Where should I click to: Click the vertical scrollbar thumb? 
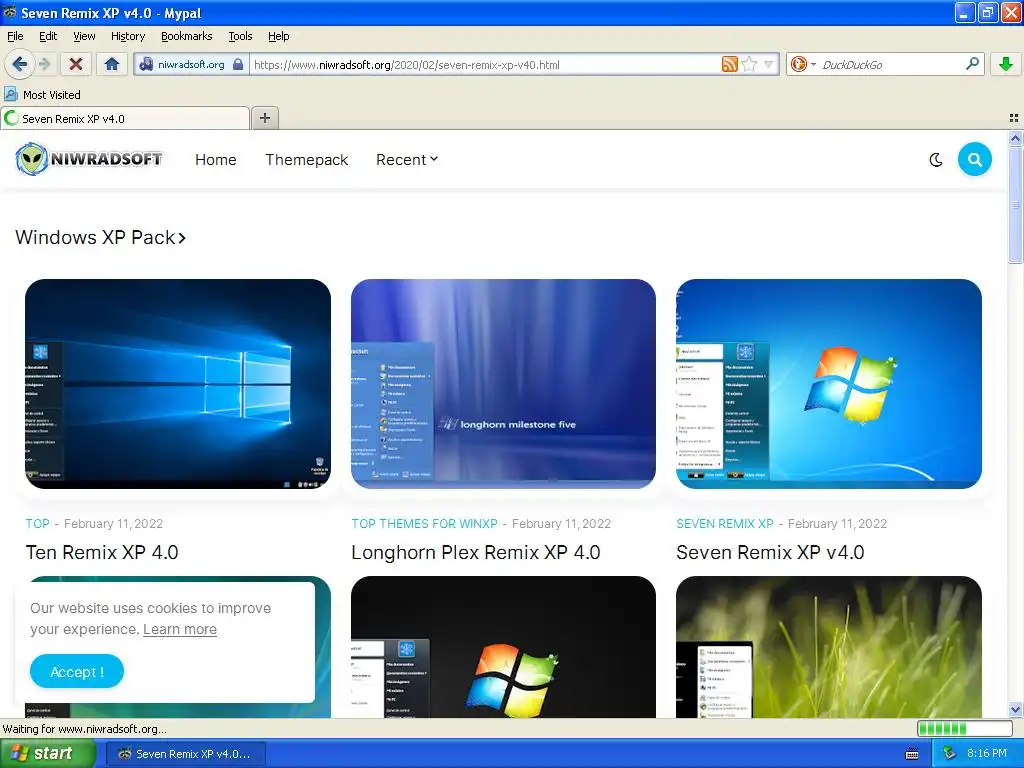point(1015,205)
